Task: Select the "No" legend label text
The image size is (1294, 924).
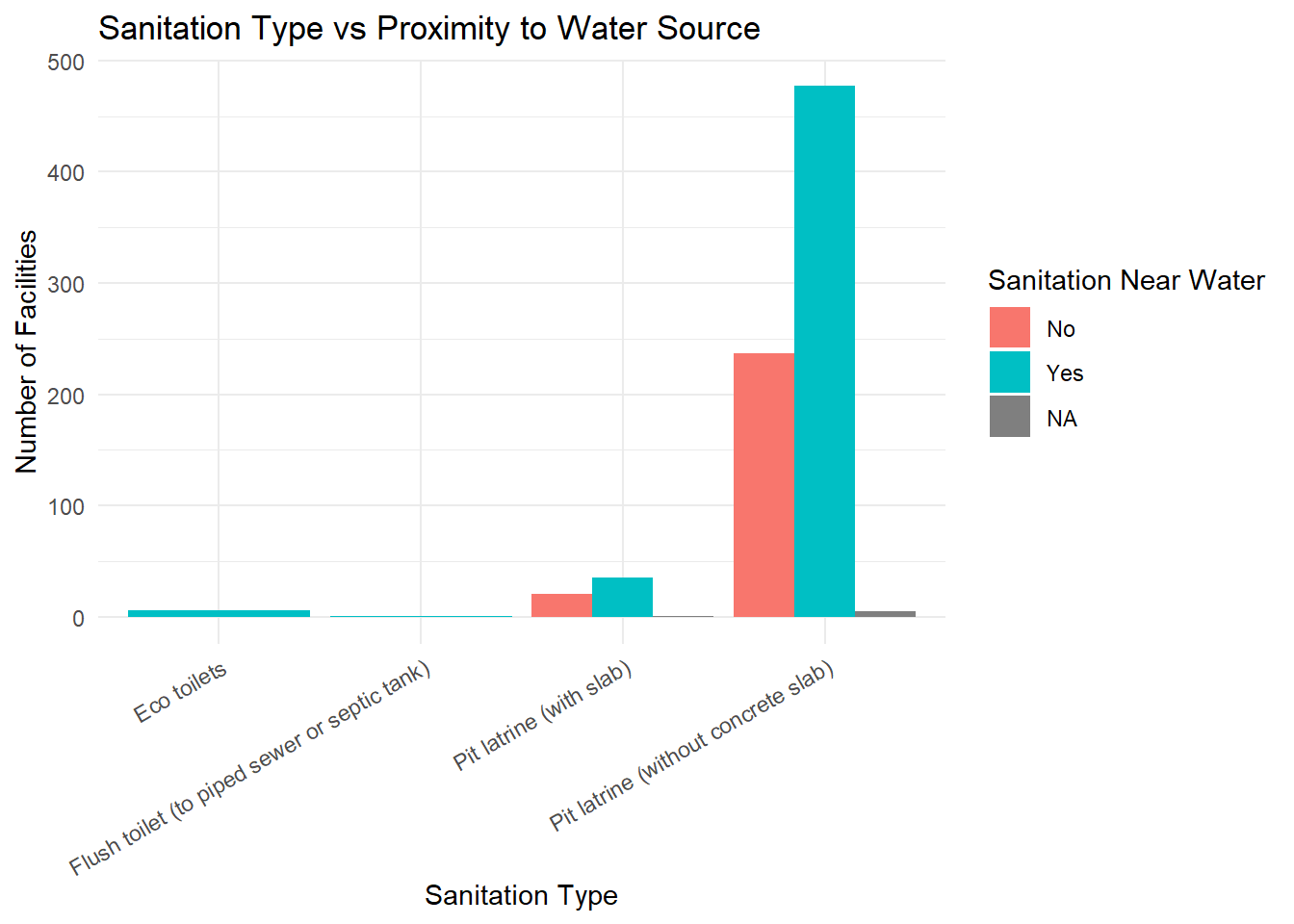Action: 1060,329
